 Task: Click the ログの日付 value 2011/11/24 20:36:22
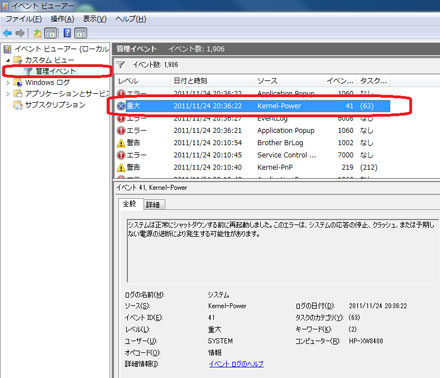(x=378, y=306)
